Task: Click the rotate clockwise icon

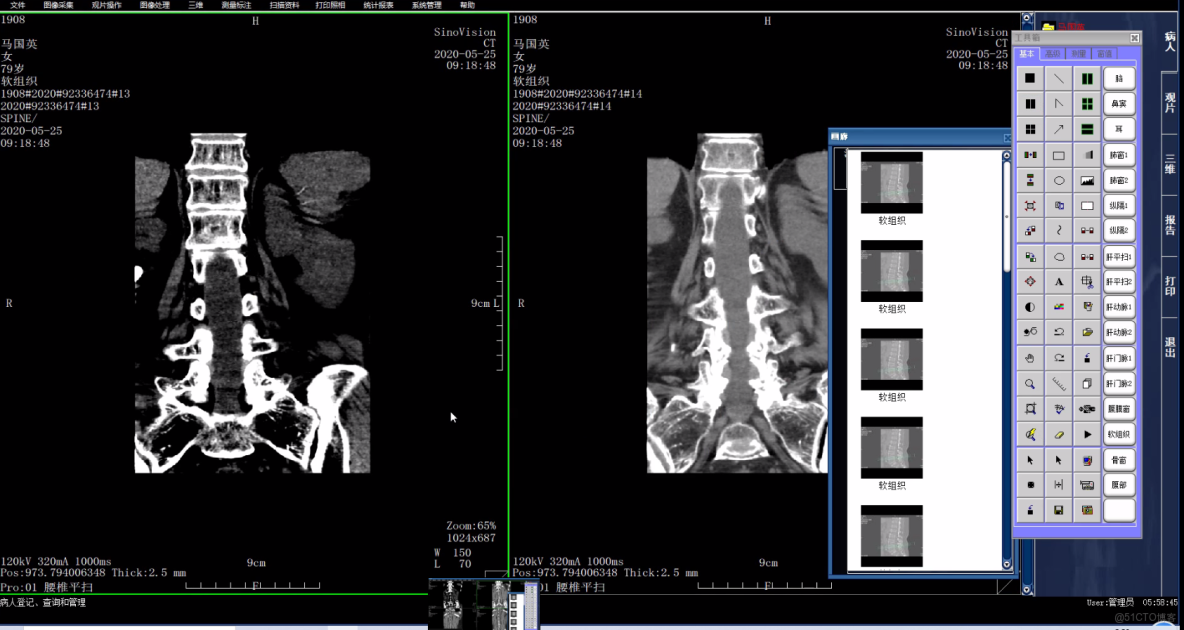Action: (1059, 358)
